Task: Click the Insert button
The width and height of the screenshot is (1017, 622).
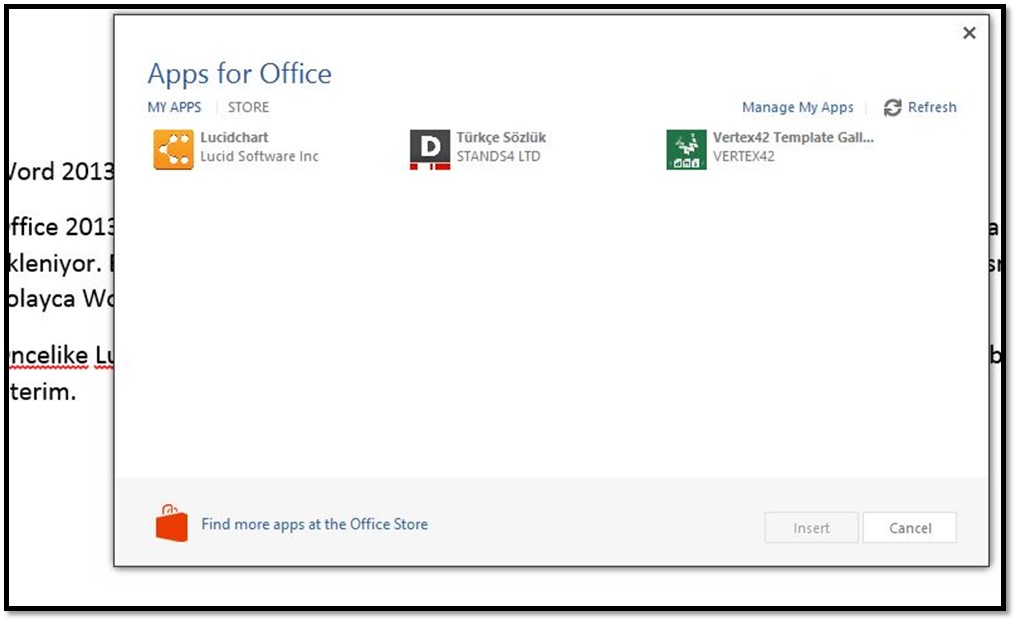Action: (x=811, y=528)
